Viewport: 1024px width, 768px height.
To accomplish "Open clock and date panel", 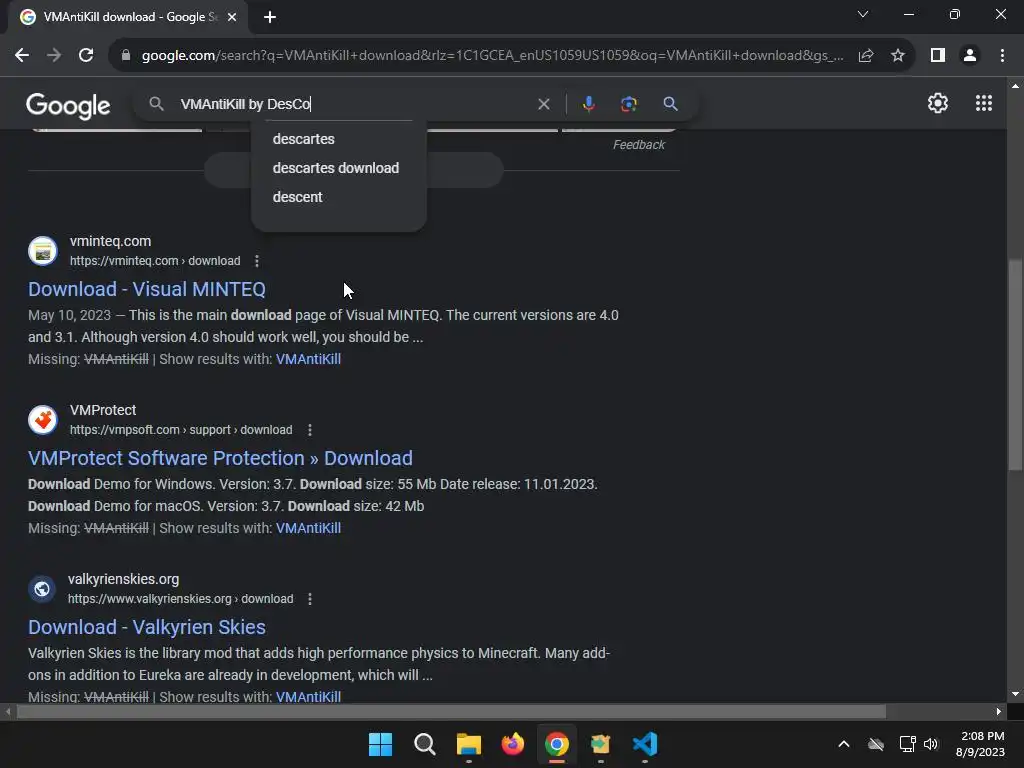I will (980, 744).
